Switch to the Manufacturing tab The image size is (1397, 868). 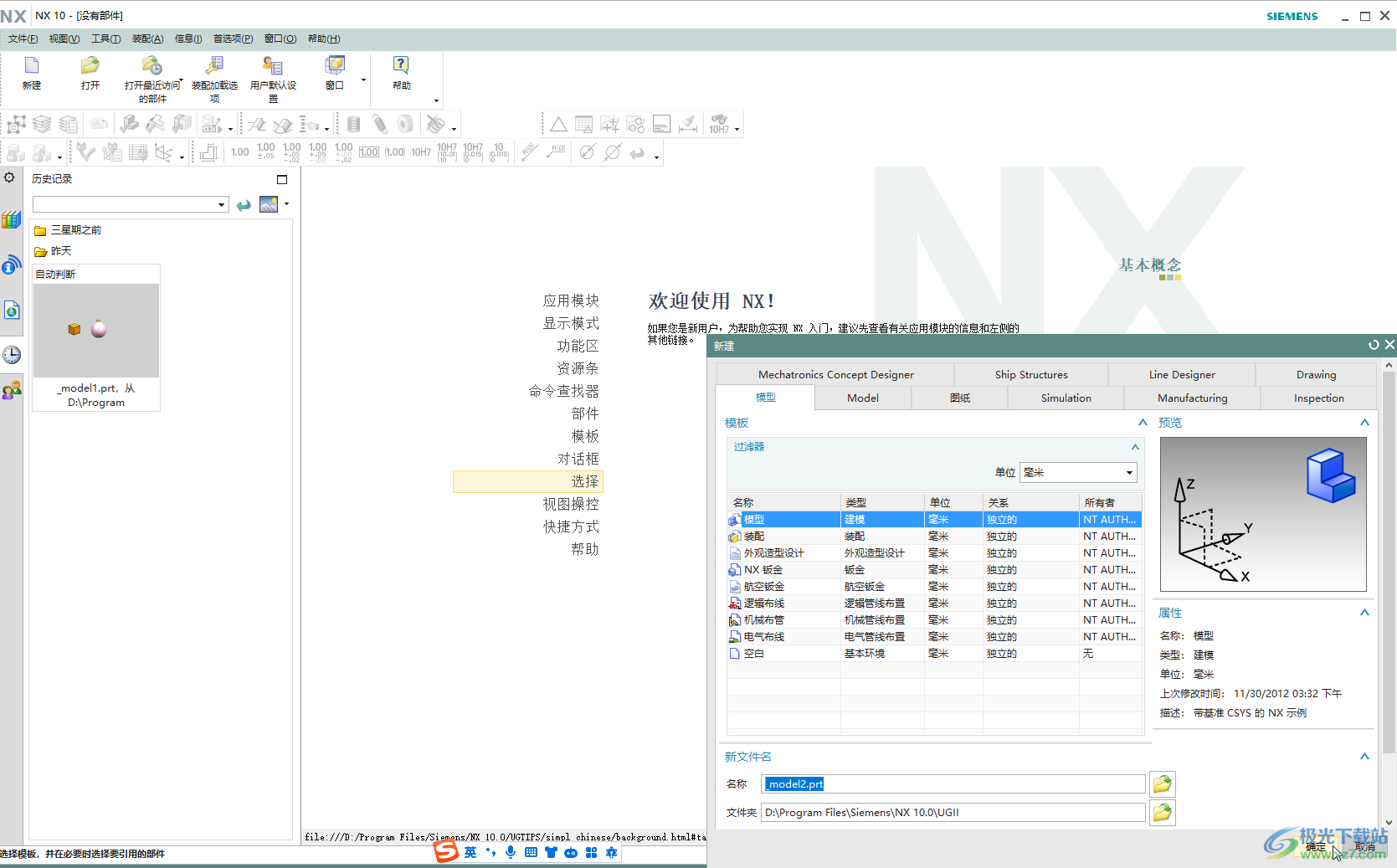1192,398
